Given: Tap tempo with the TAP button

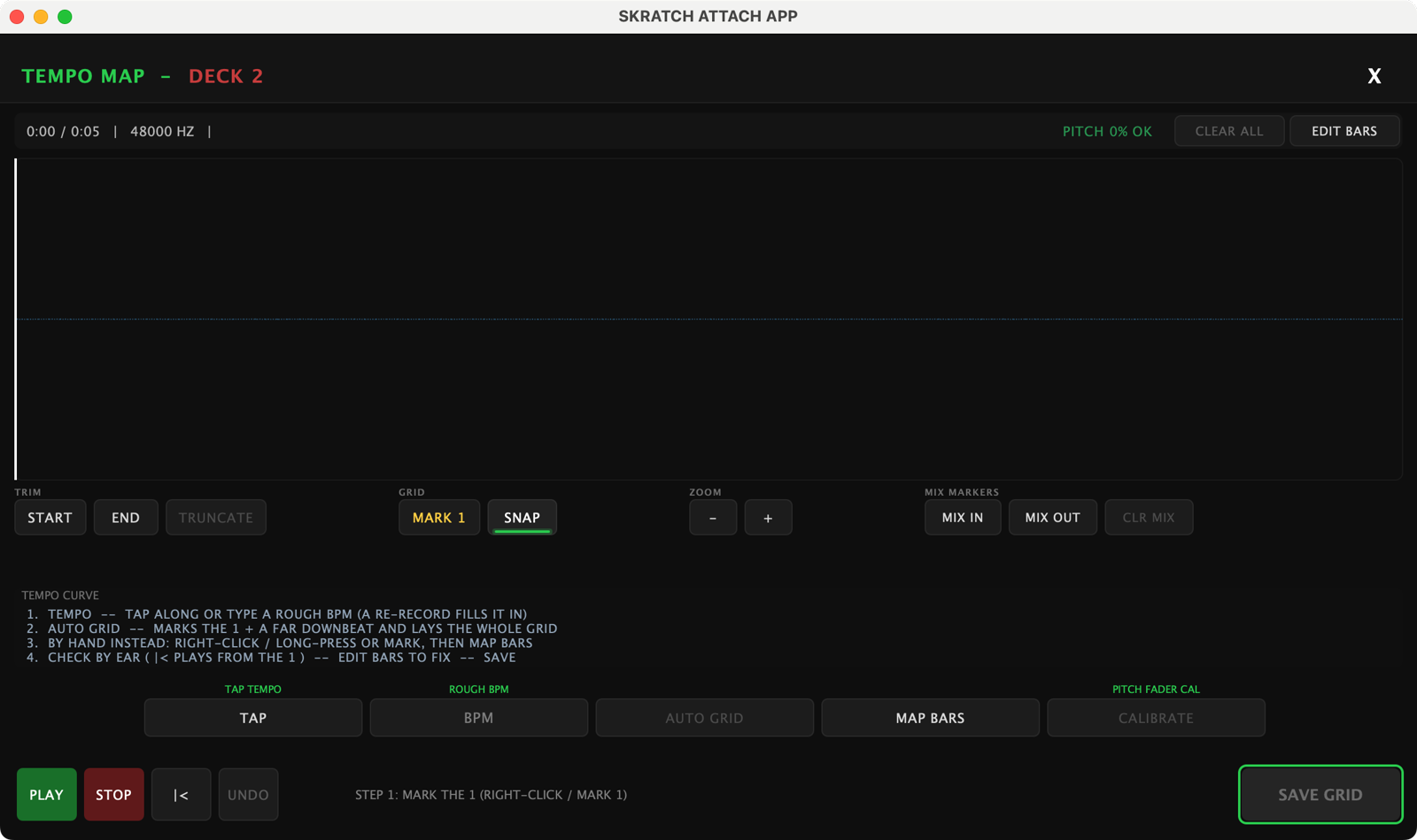Looking at the screenshot, I should [x=253, y=718].
